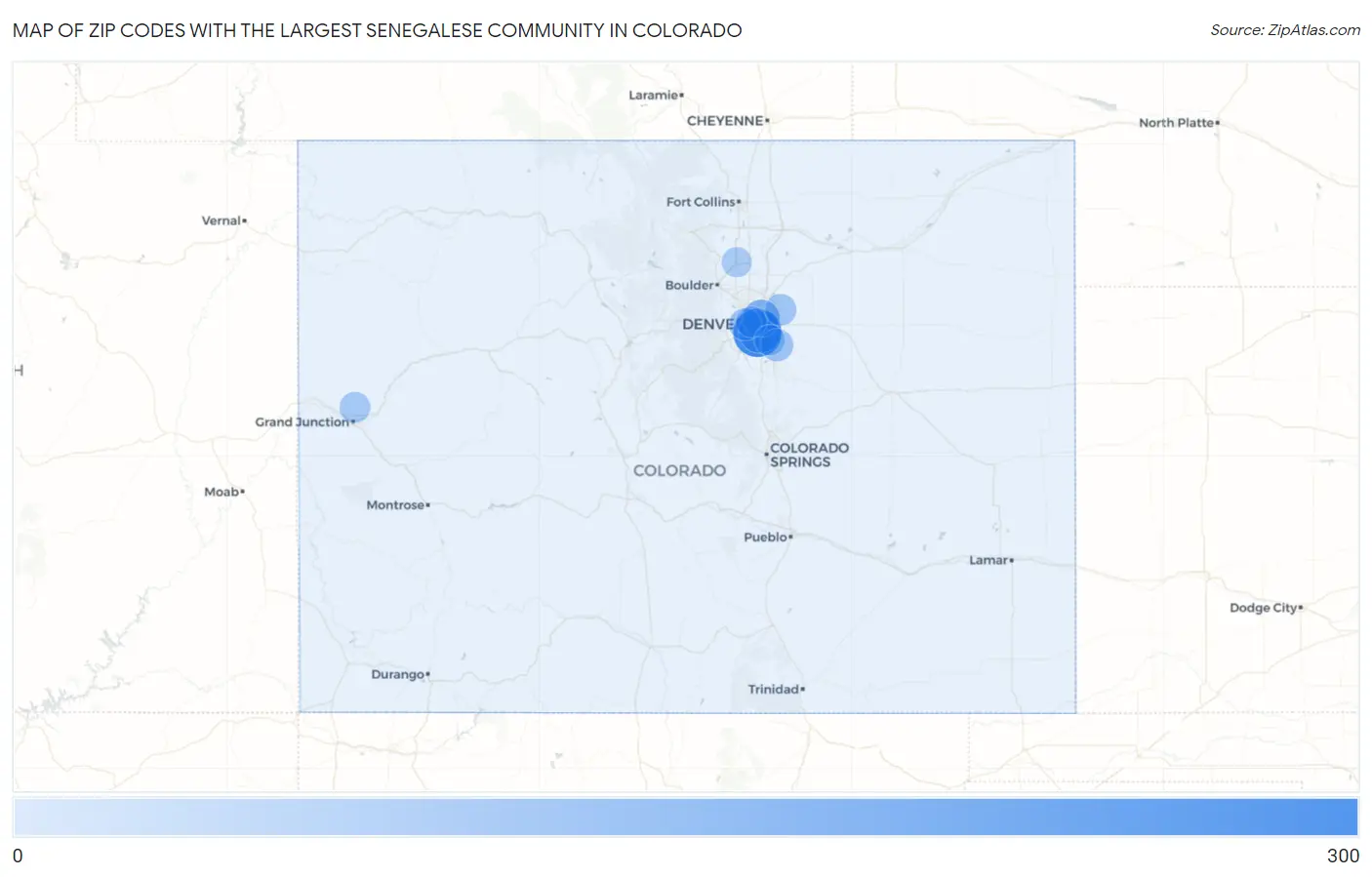Click the 'Fort Collins' city label
1372x877 pixels.
(701, 202)
